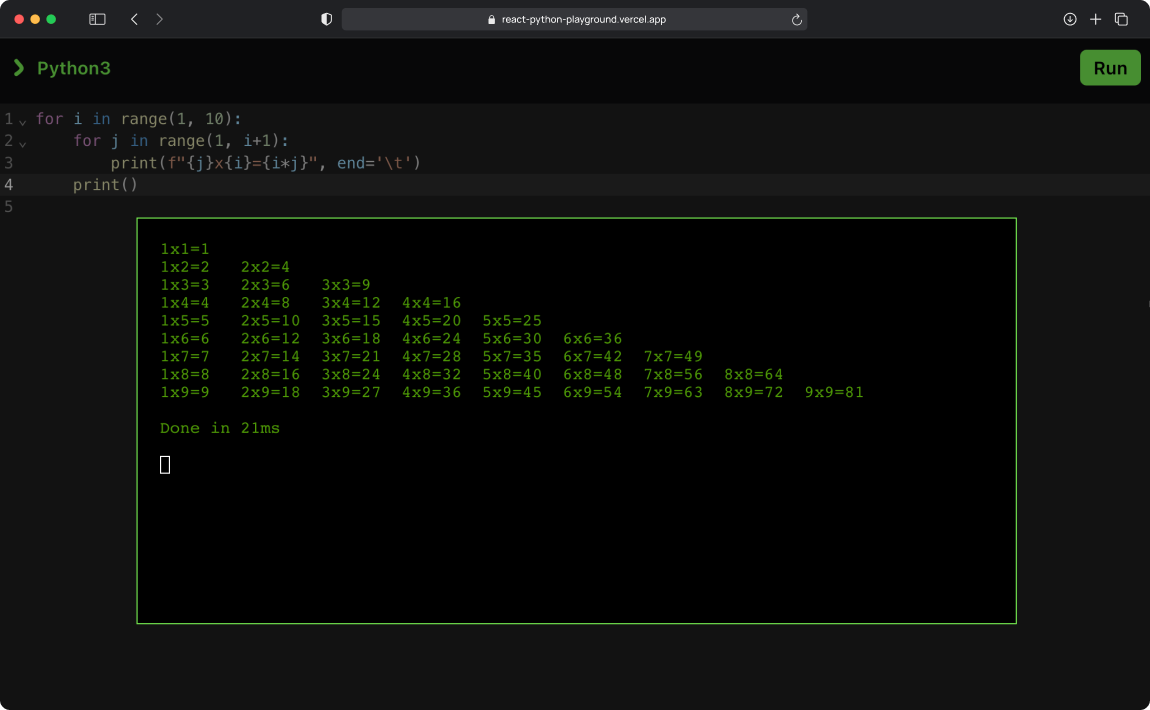The image size is (1150, 710).
Task: Go back using the back arrow
Action: pyautogui.click(x=135, y=19)
